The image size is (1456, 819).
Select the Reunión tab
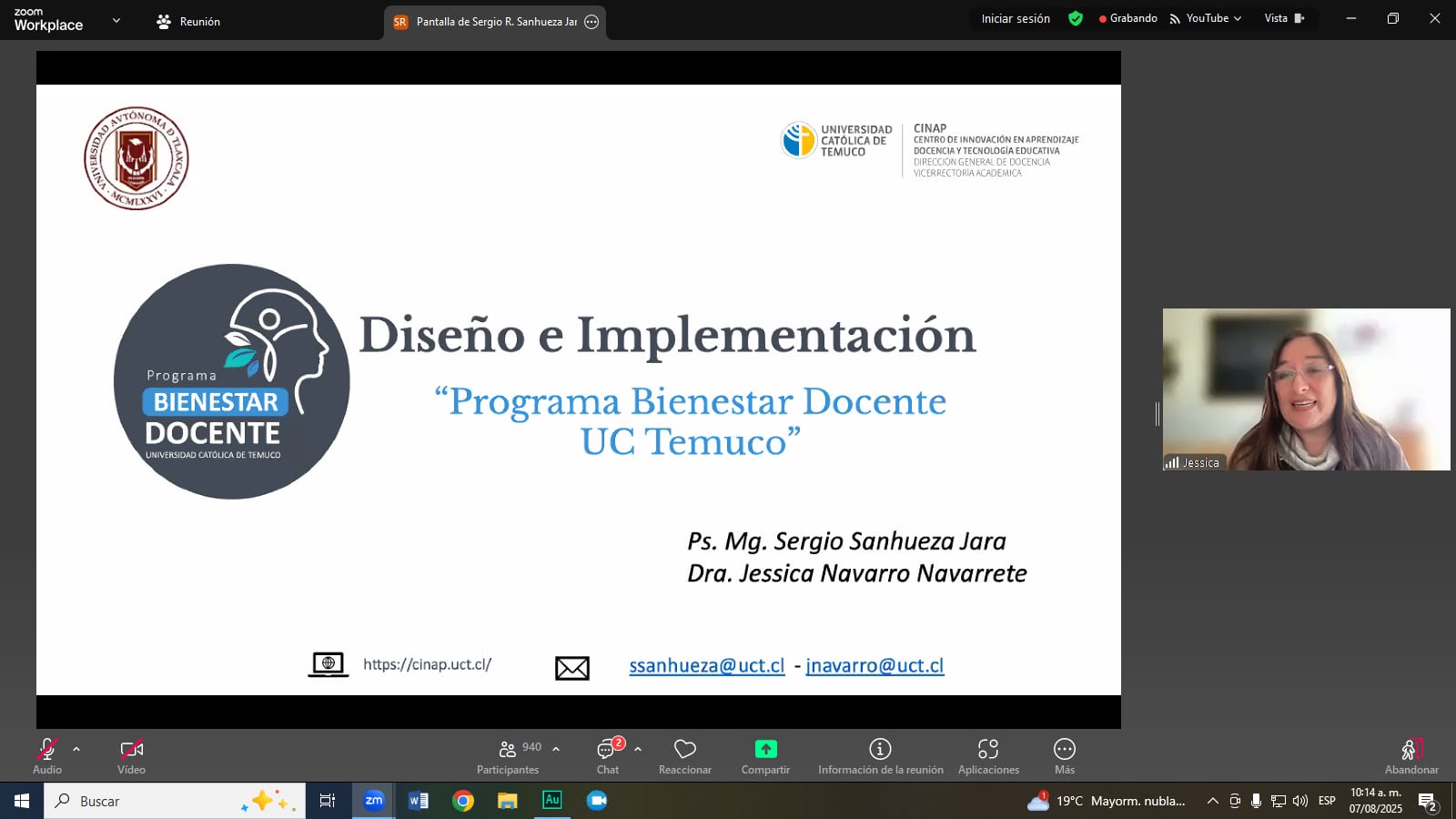pyautogui.click(x=189, y=21)
